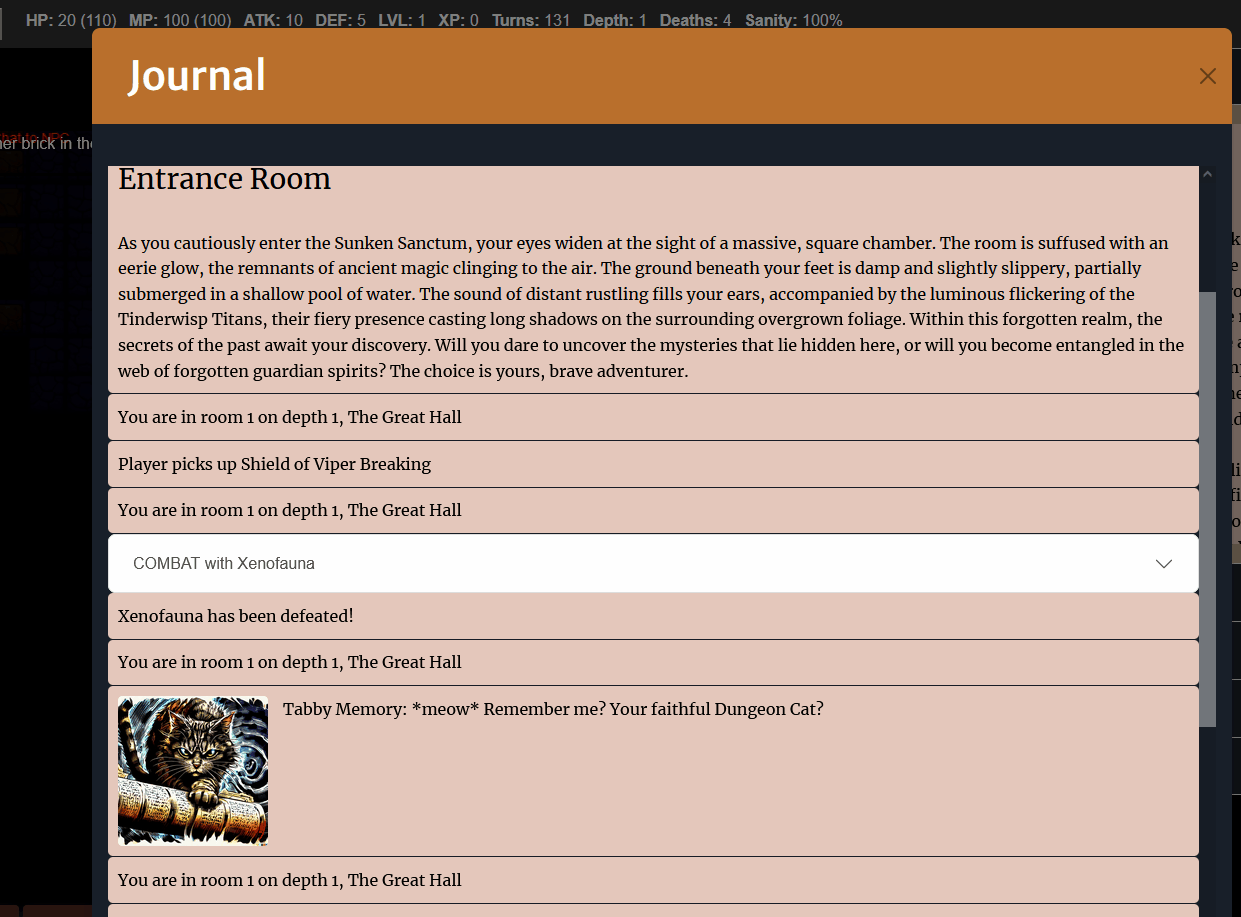Click the Turns: 131 counter
The width and height of the screenshot is (1241, 917).
(x=531, y=20)
